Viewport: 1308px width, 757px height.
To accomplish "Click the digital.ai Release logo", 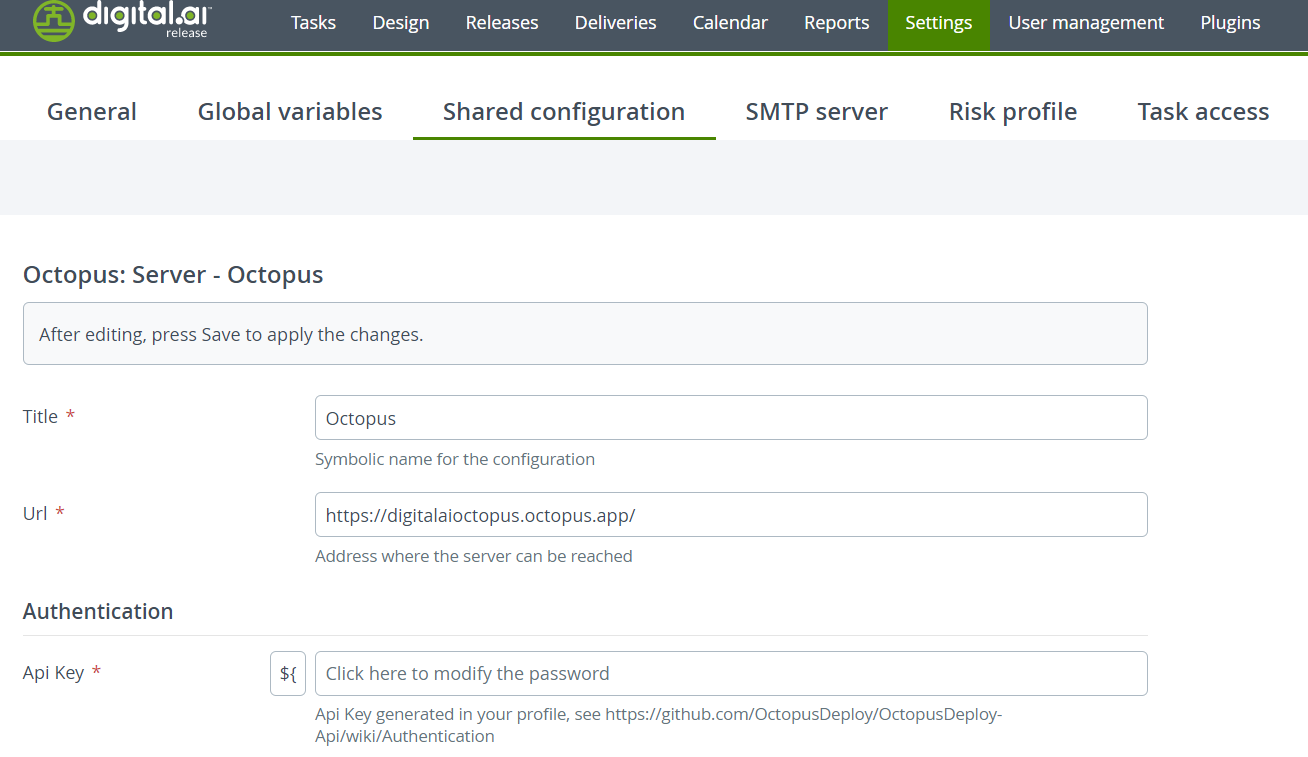I will [122, 20].
